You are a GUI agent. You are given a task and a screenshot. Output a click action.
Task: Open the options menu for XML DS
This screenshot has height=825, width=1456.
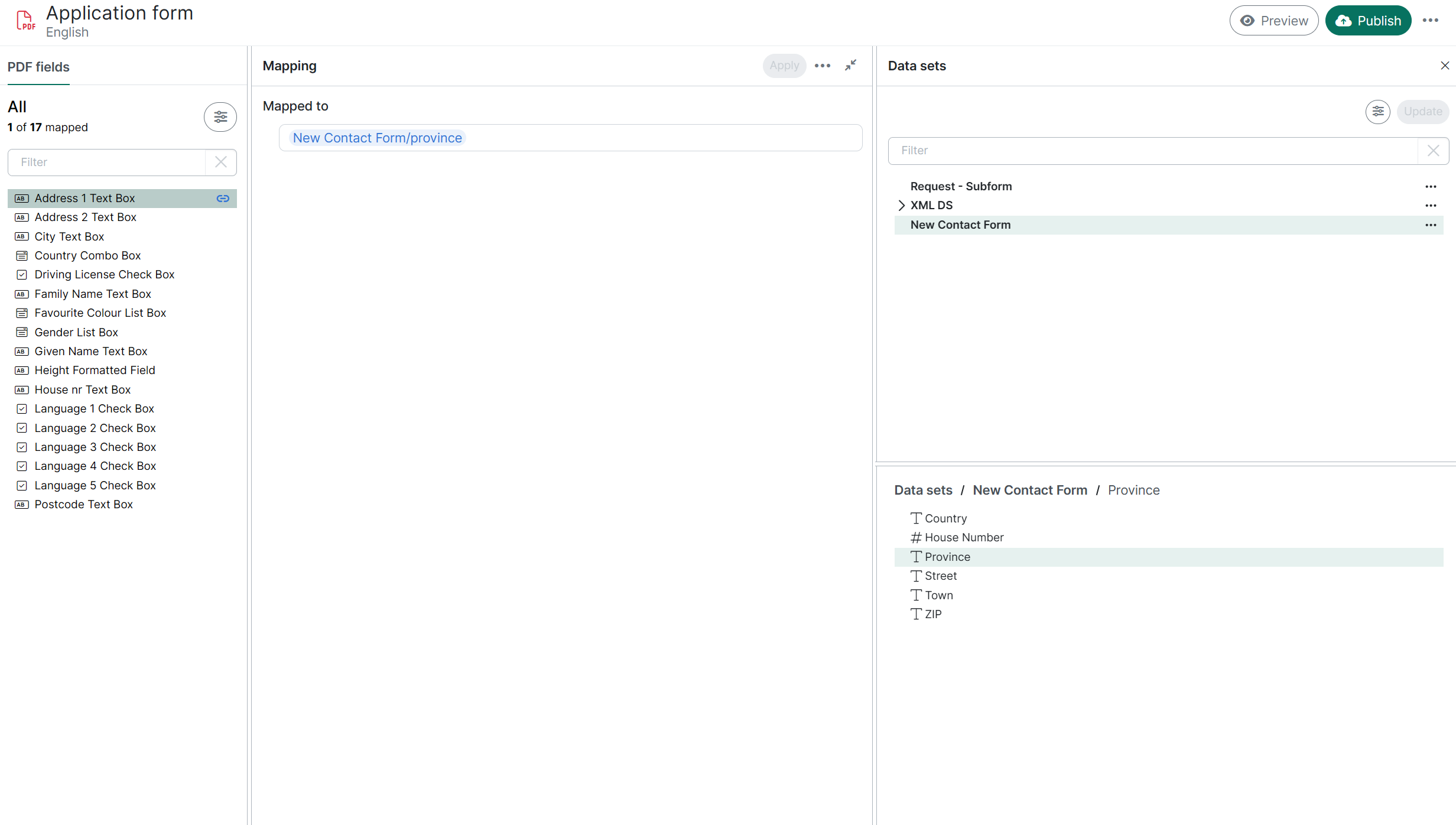[x=1430, y=206]
